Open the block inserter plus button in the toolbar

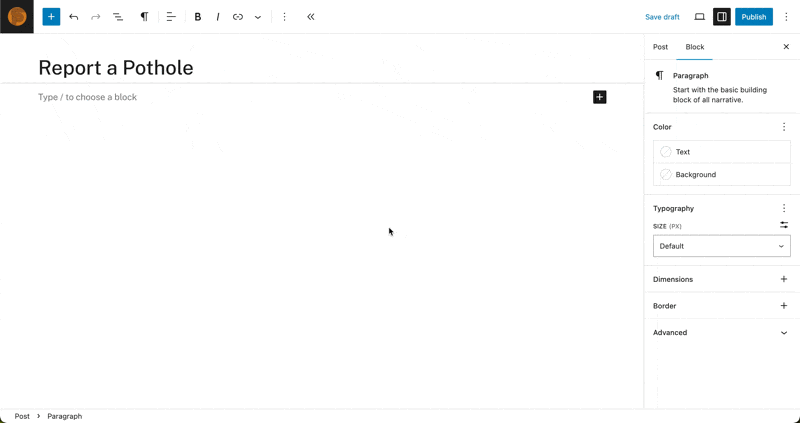(x=51, y=17)
